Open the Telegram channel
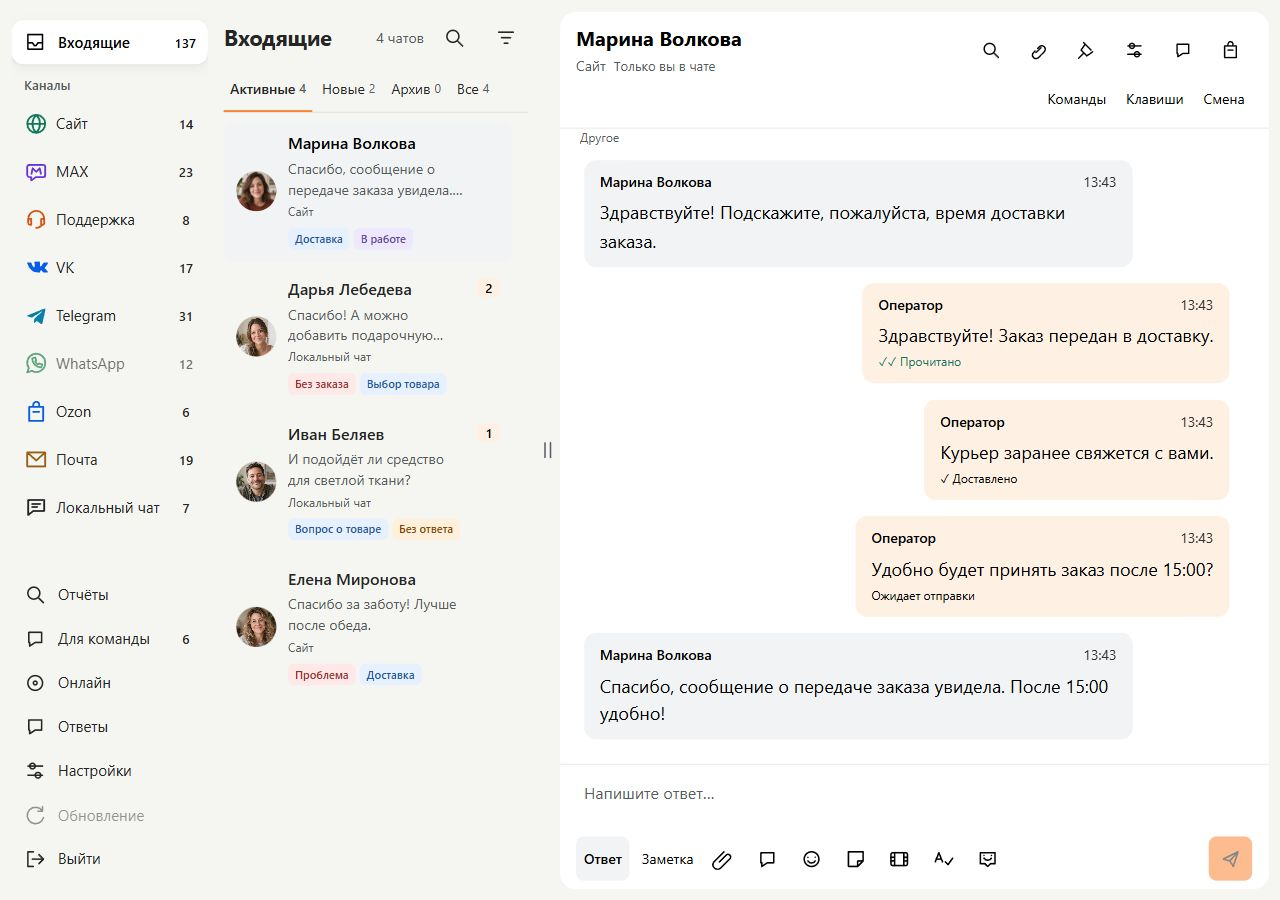Screen dimensions: 1280x900 [x=110, y=316]
